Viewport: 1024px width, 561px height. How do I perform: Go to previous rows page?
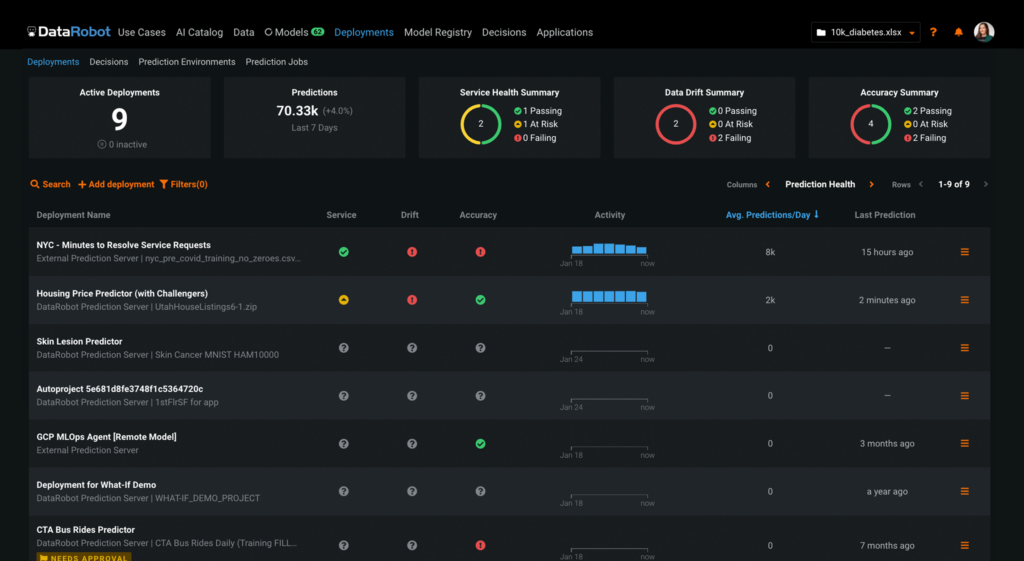click(x=921, y=184)
